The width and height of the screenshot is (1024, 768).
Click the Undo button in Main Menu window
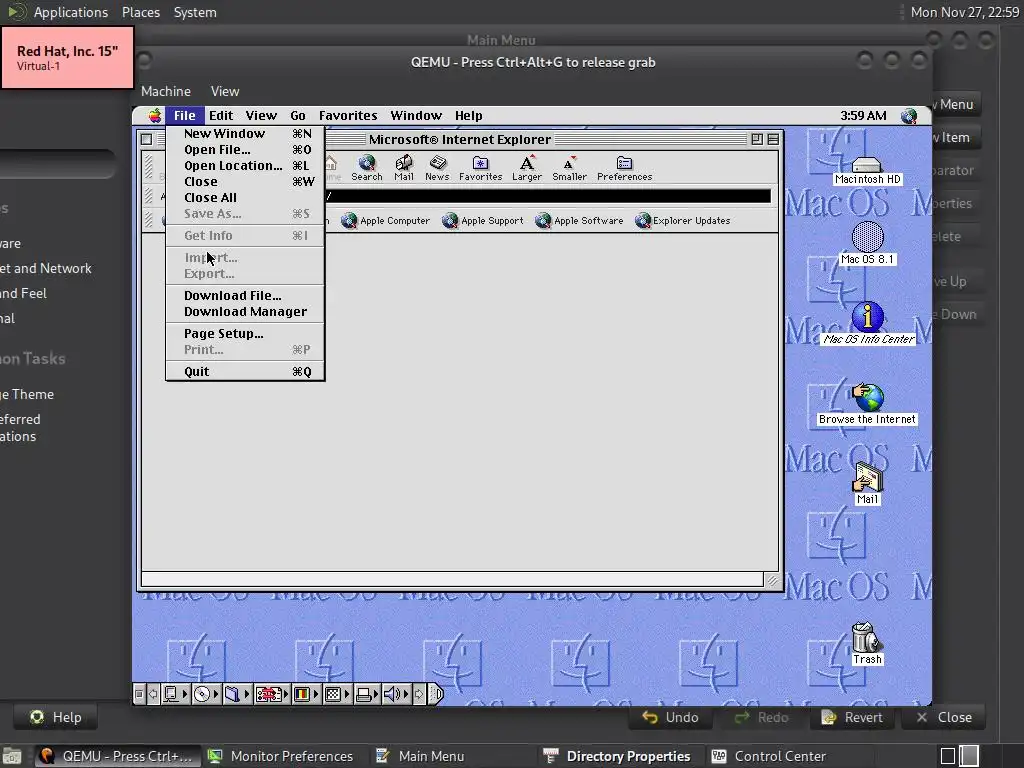point(670,718)
